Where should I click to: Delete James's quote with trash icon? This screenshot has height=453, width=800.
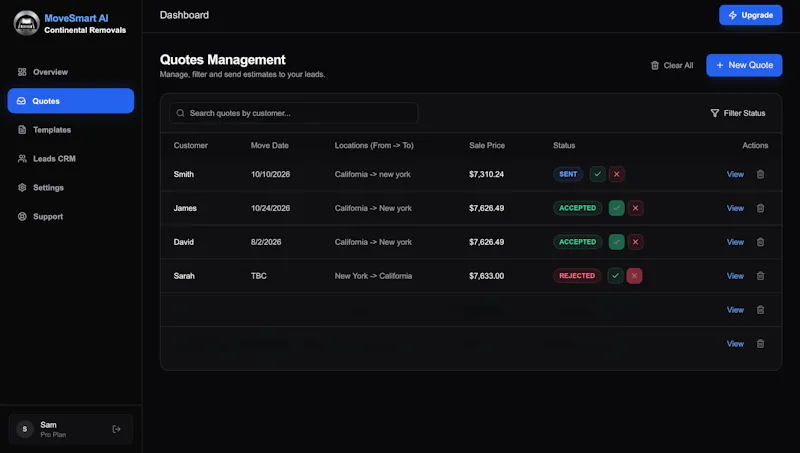(x=760, y=208)
